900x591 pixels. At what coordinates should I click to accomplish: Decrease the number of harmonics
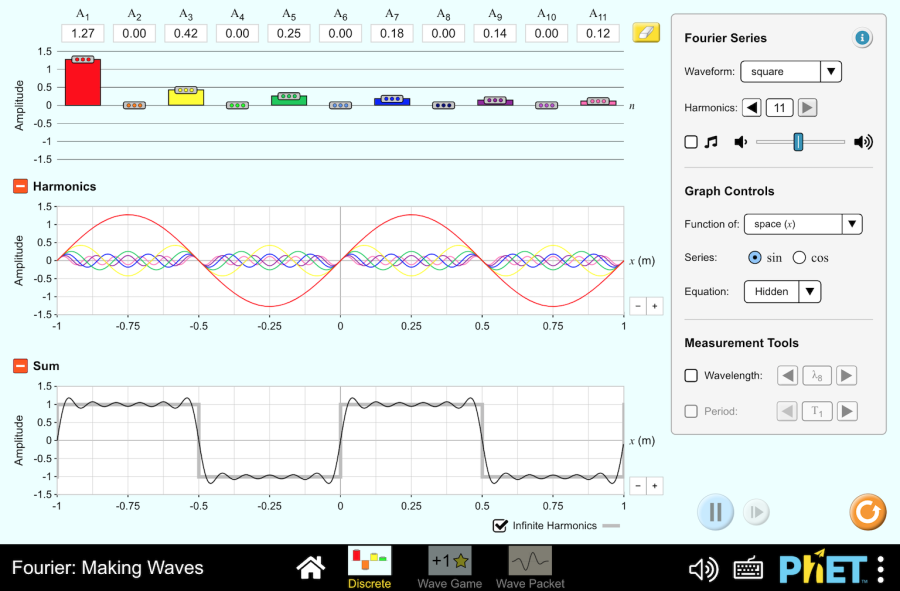(751, 108)
